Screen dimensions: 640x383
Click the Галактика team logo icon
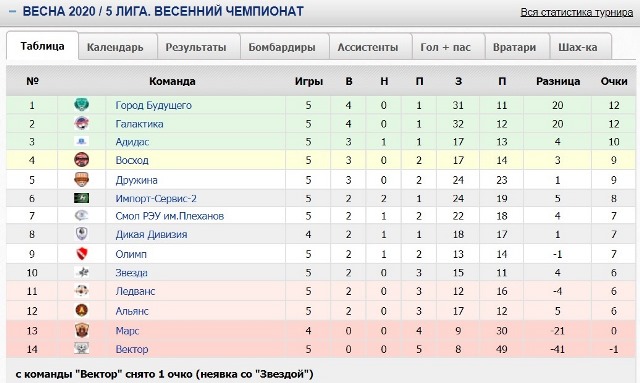[x=82, y=123]
